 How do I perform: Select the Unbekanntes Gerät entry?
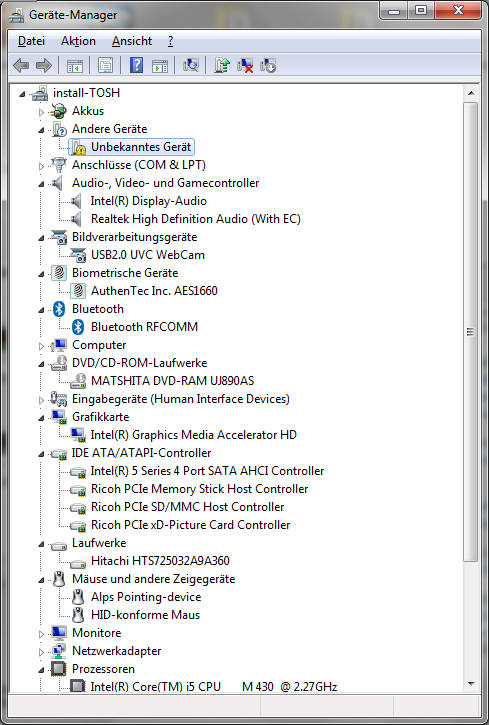pos(141,147)
